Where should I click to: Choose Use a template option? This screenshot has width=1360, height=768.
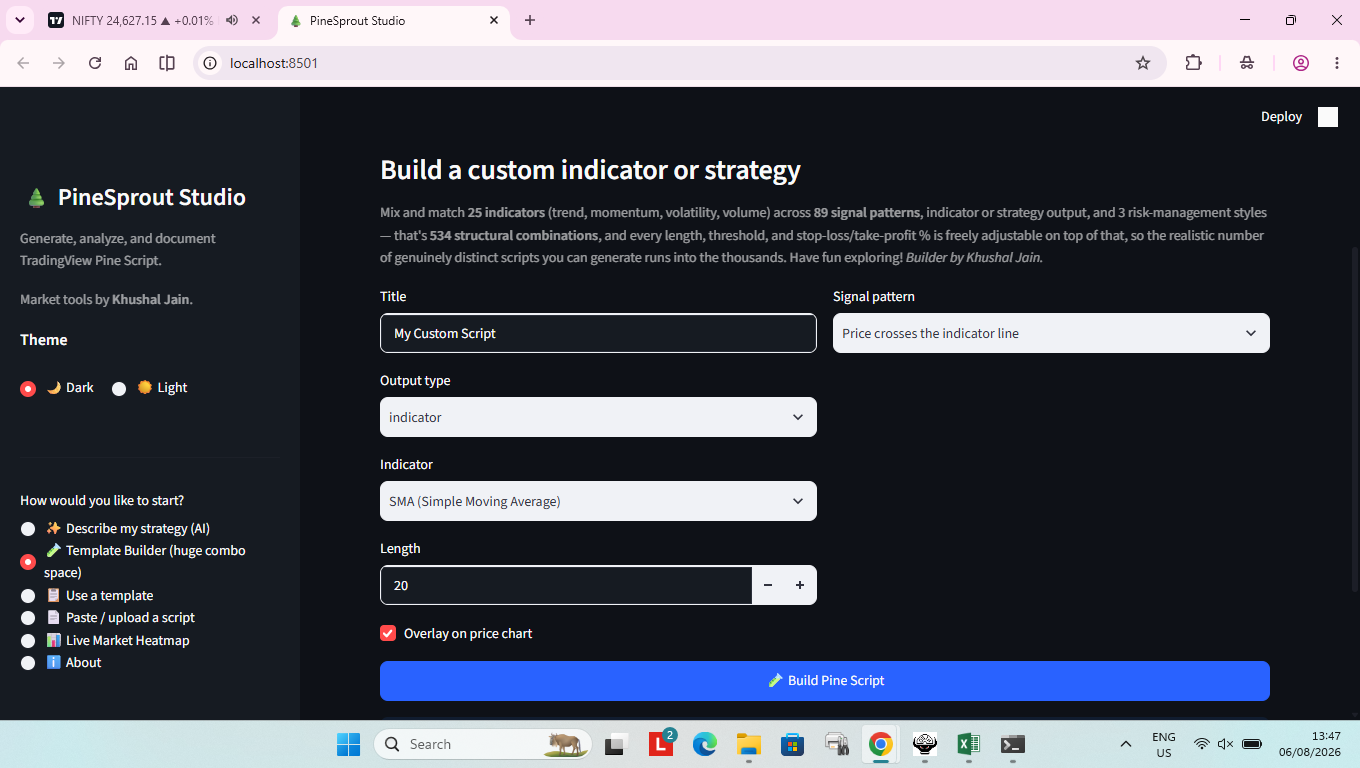28,596
